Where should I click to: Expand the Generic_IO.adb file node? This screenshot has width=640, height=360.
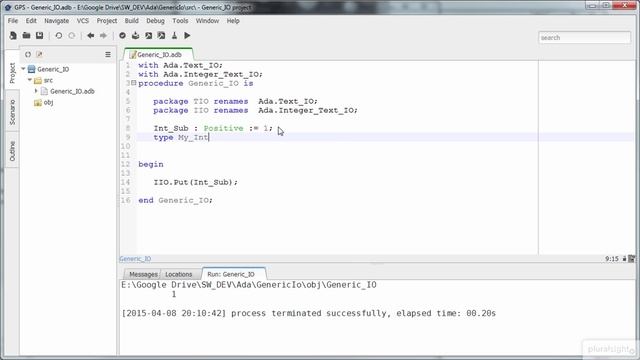[36, 91]
